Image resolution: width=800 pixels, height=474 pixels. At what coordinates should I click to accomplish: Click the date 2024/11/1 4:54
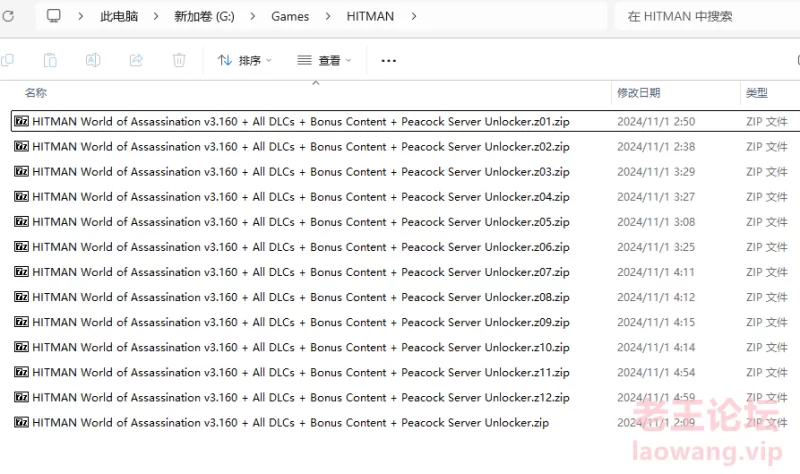[656, 372]
